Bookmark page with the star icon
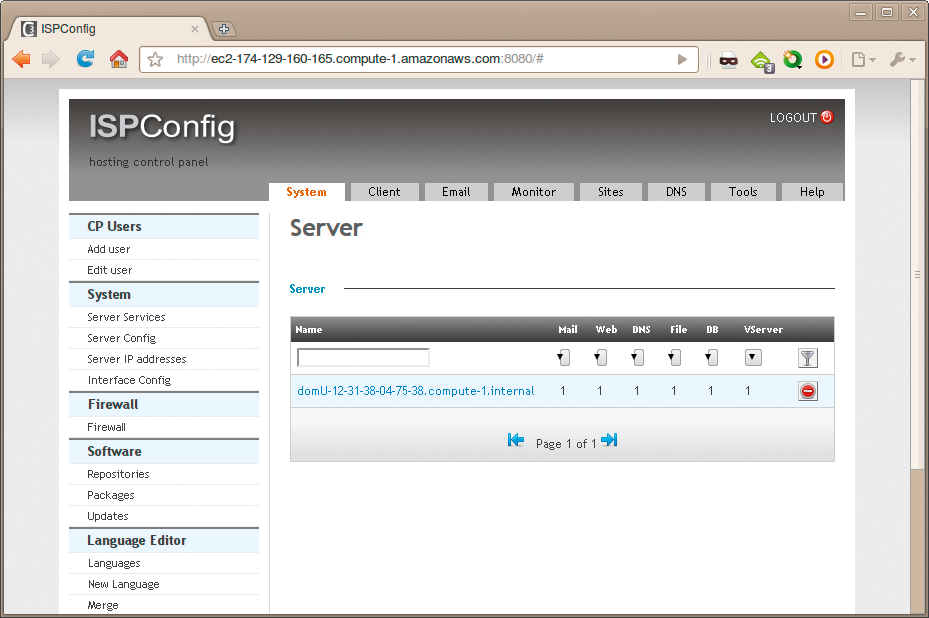This screenshot has width=929, height=618. click(x=155, y=59)
